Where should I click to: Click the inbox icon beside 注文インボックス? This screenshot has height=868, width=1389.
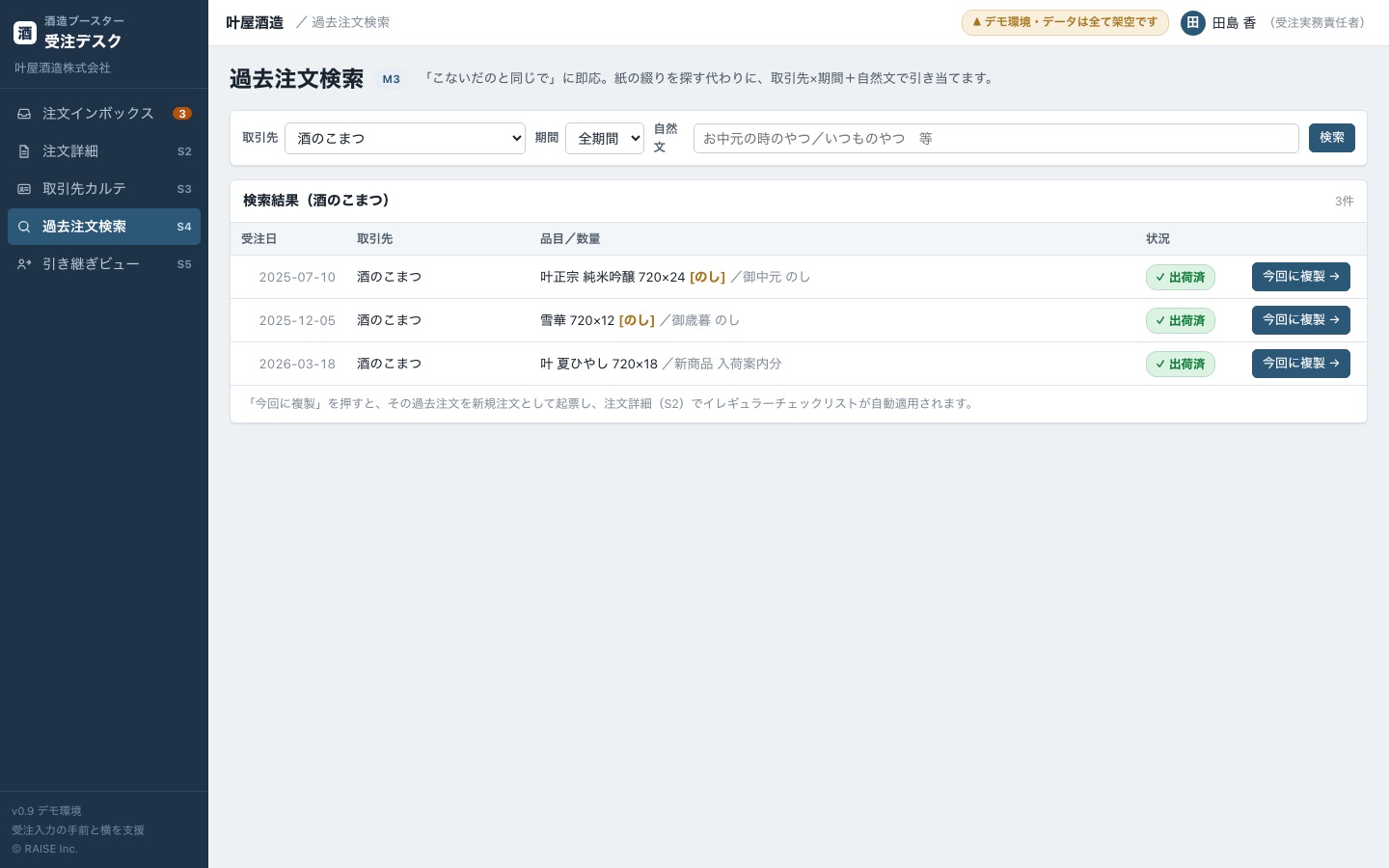(24, 114)
